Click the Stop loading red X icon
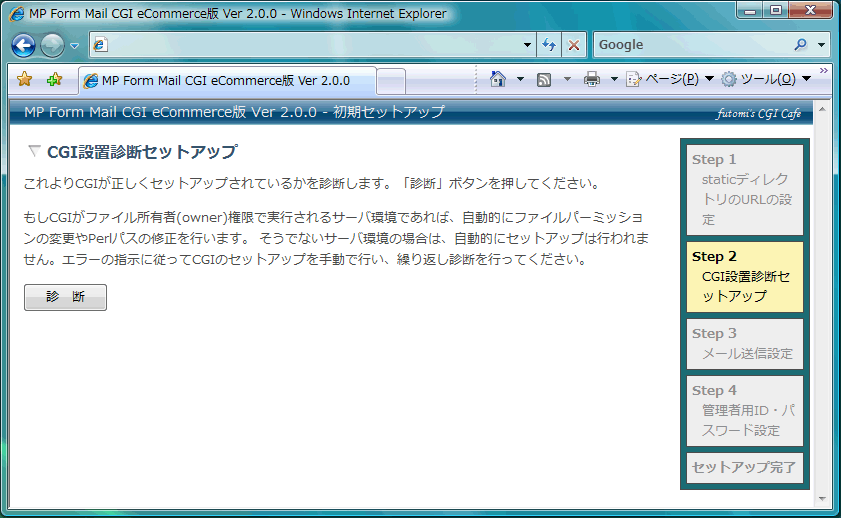Viewport: 841px width, 518px height. tap(573, 45)
